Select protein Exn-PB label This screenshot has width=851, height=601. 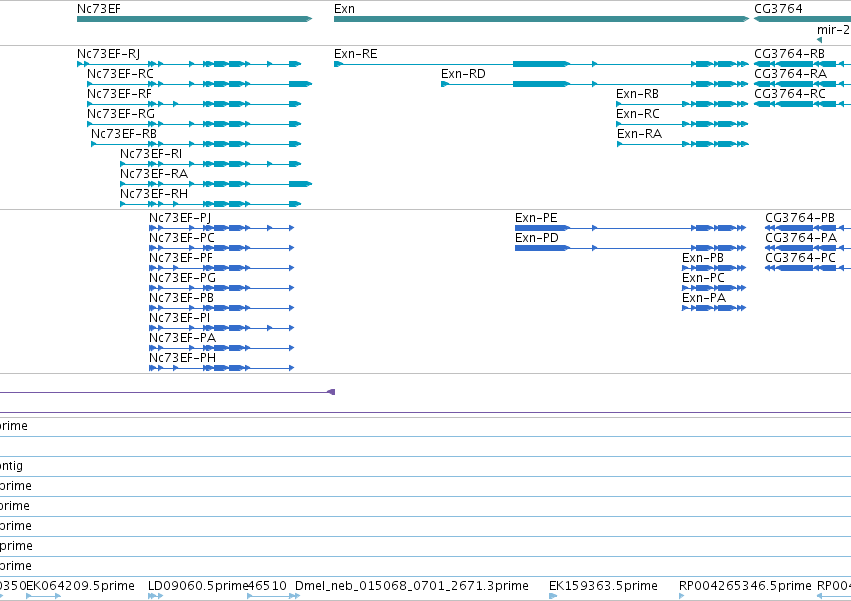(x=703, y=258)
